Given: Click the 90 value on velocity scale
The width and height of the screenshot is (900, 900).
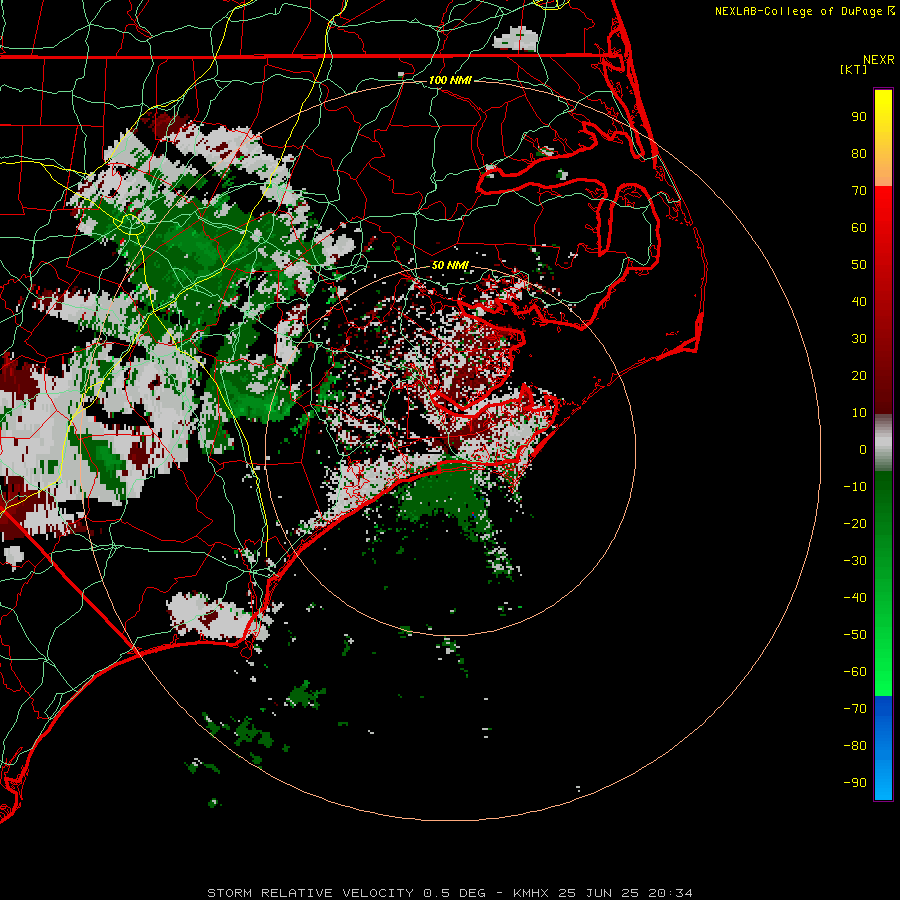Looking at the screenshot, I should [x=859, y=117].
